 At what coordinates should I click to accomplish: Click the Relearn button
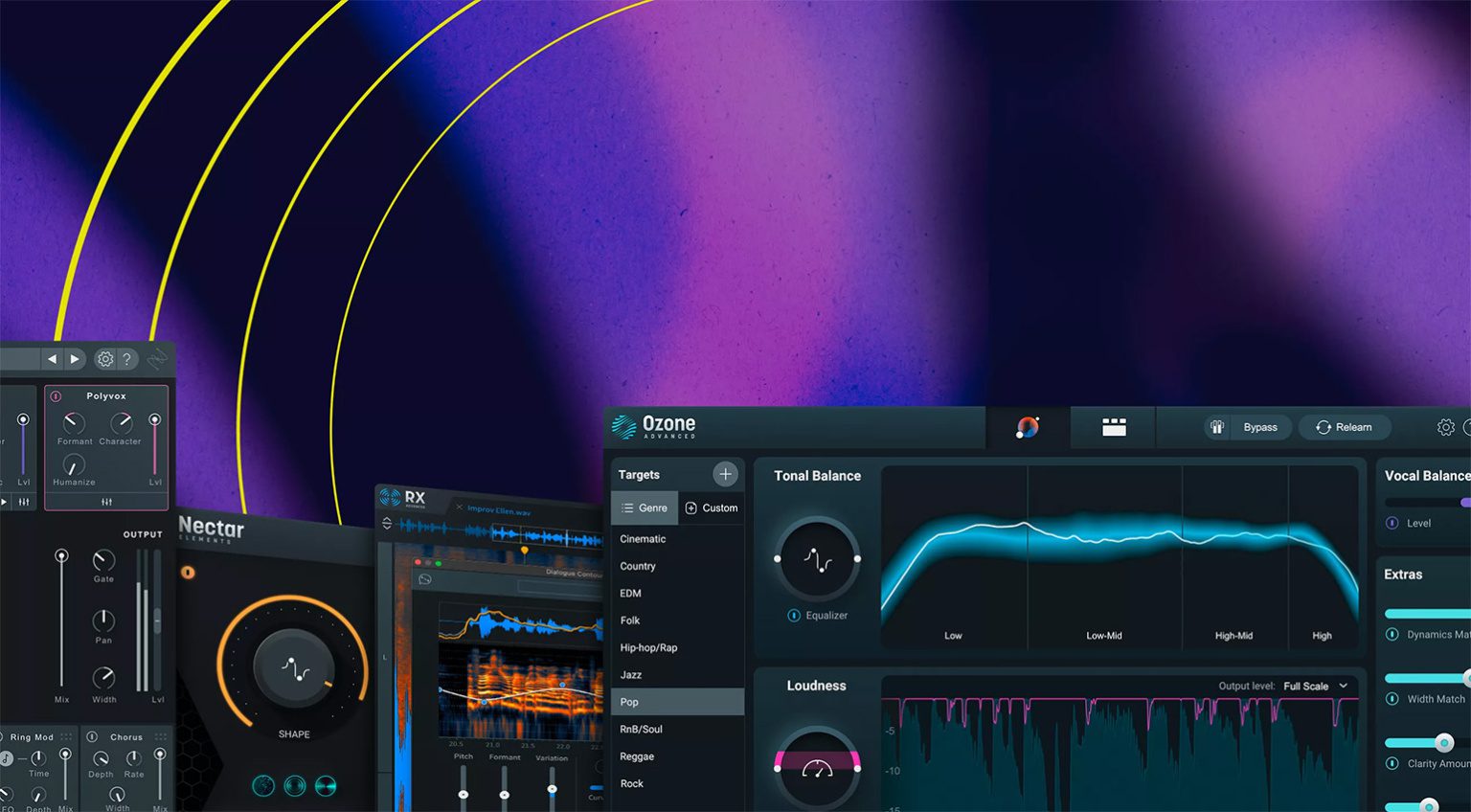pos(1344,427)
